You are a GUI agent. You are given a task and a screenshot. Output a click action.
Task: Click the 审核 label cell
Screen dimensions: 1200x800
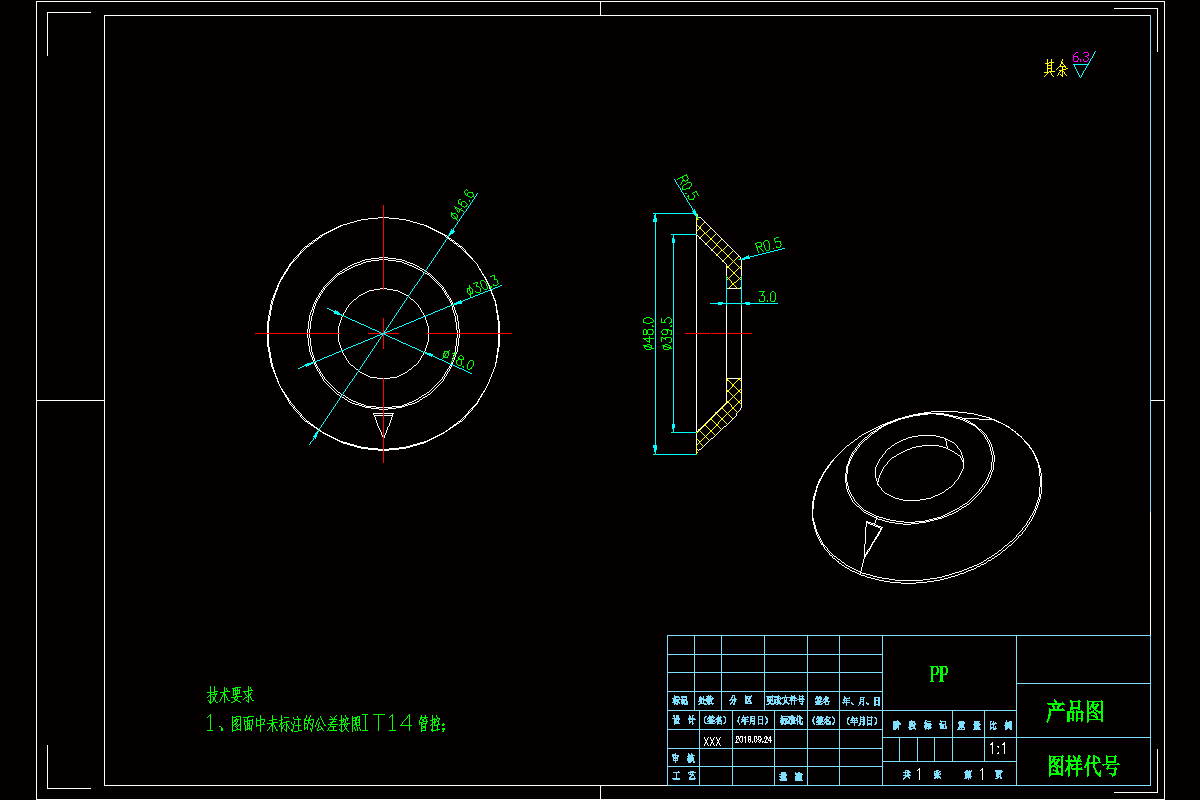683,757
